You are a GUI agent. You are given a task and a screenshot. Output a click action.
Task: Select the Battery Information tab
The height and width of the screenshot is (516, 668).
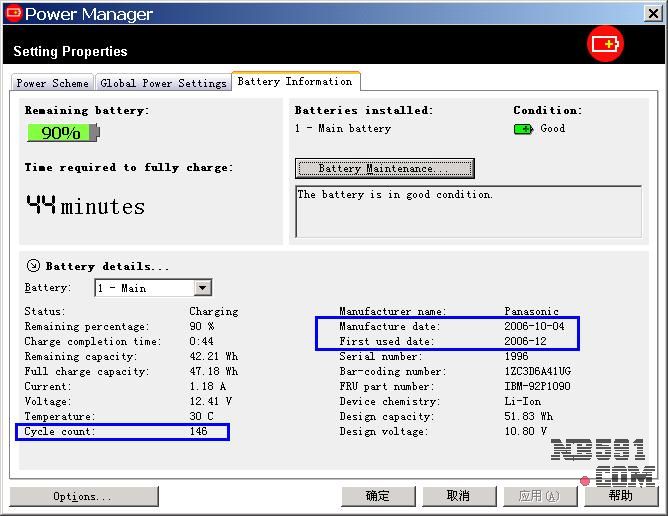click(295, 82)
